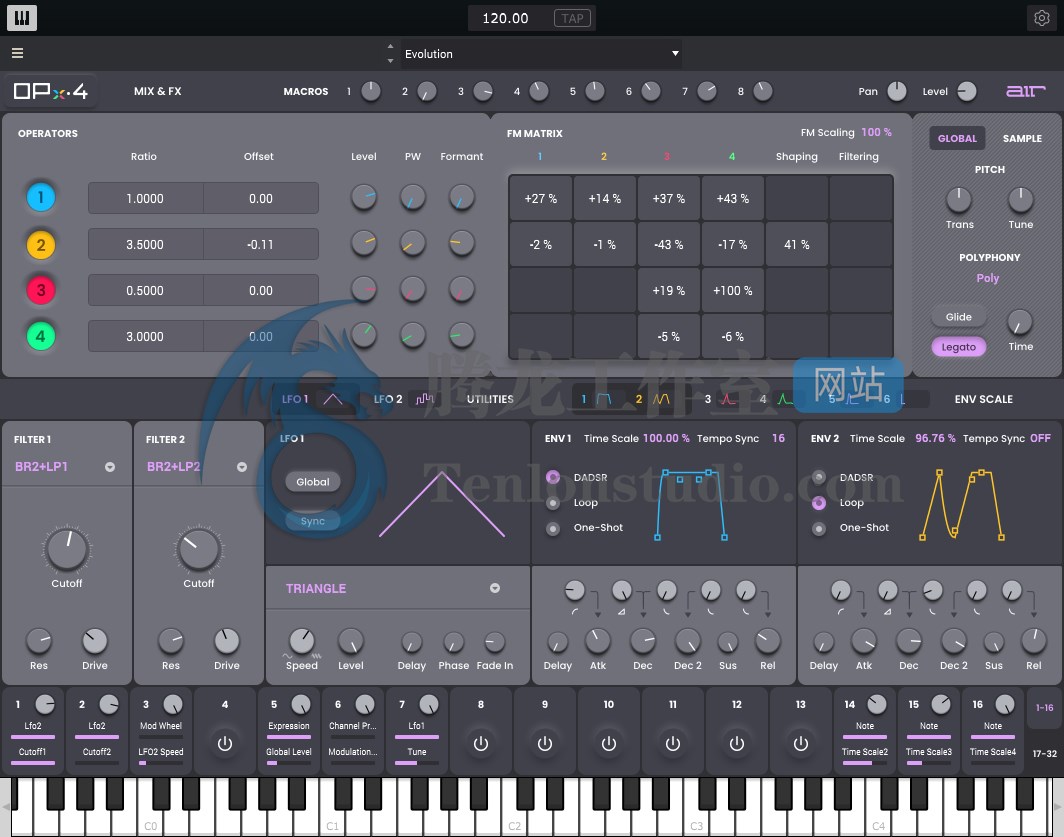Select operator 1 blue circle

click(x=41, y=198)
